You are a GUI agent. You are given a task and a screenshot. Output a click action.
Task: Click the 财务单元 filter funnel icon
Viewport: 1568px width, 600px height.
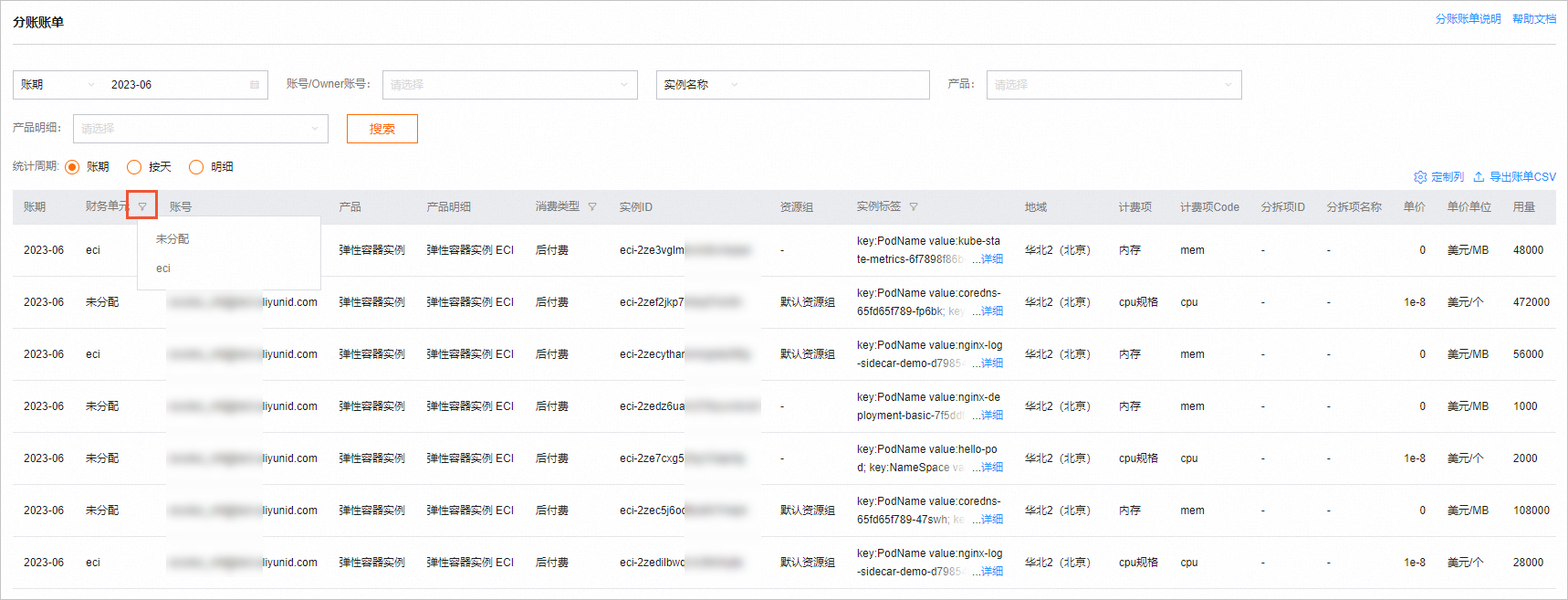[x=142, y=206]
